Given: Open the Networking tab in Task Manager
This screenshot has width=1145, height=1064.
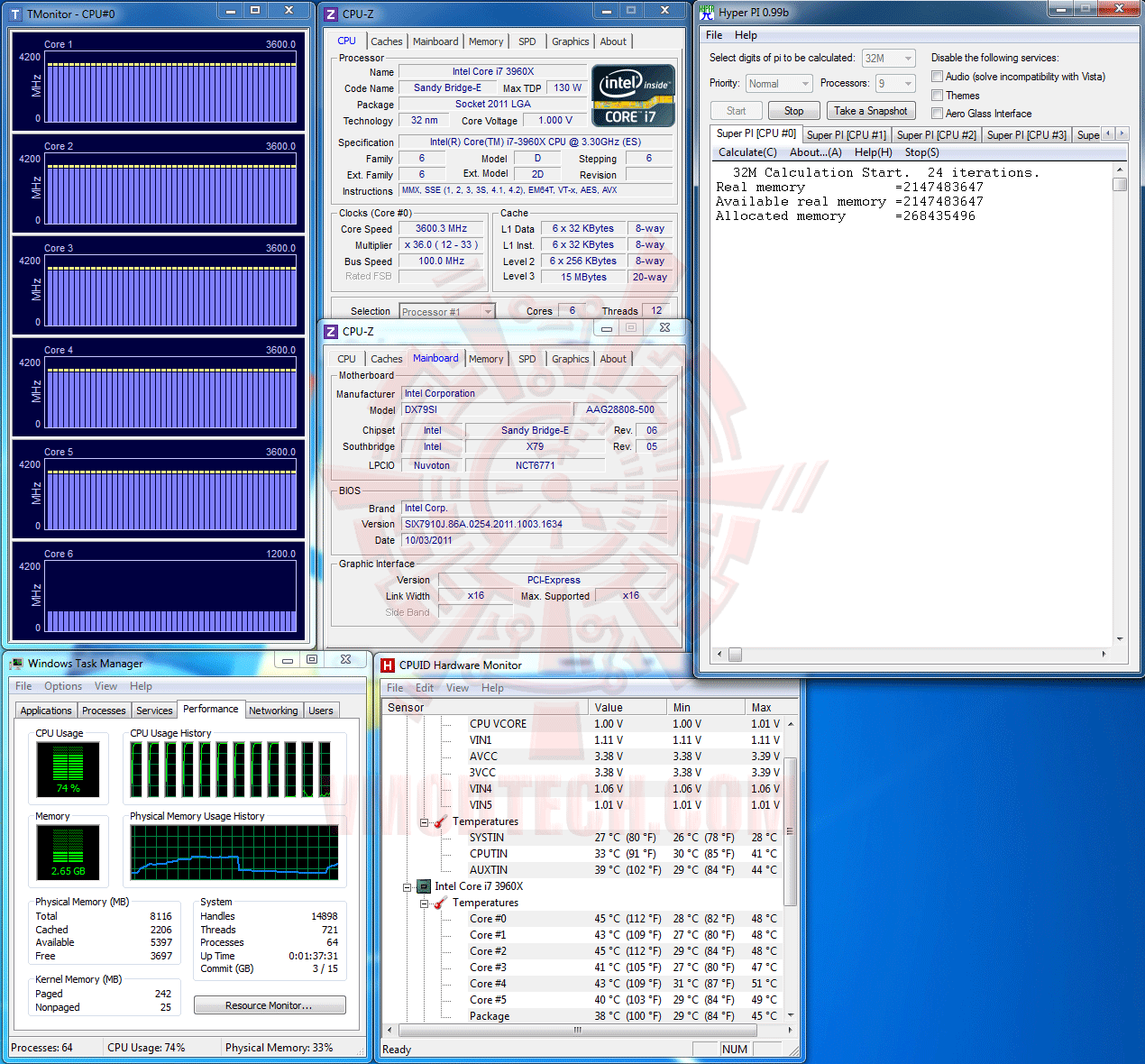Looking at the screenshot, I should [273, 711].
